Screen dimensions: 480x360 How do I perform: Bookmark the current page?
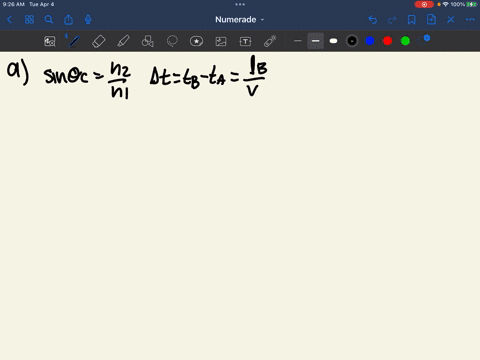tap(412, 20)
